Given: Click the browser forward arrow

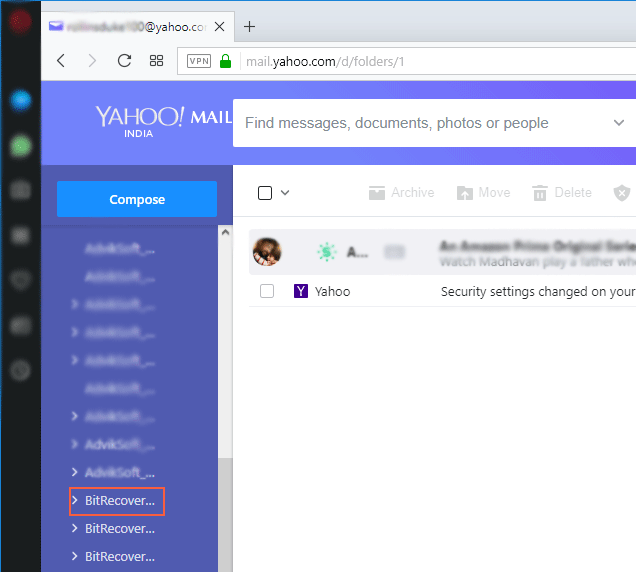Looking at the screenshot, I should tap(92, 61).
